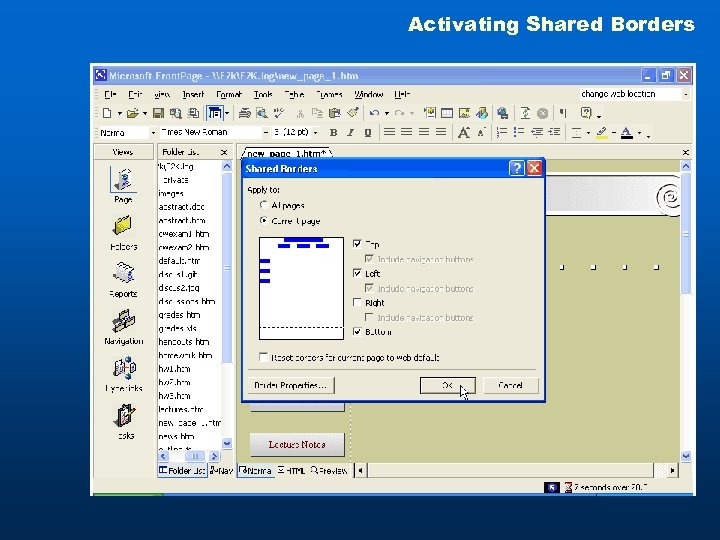Image resolution: width=720 pixels, height=540 pixels.
Task: Select the All pages radio button
Action: point(264,205)
